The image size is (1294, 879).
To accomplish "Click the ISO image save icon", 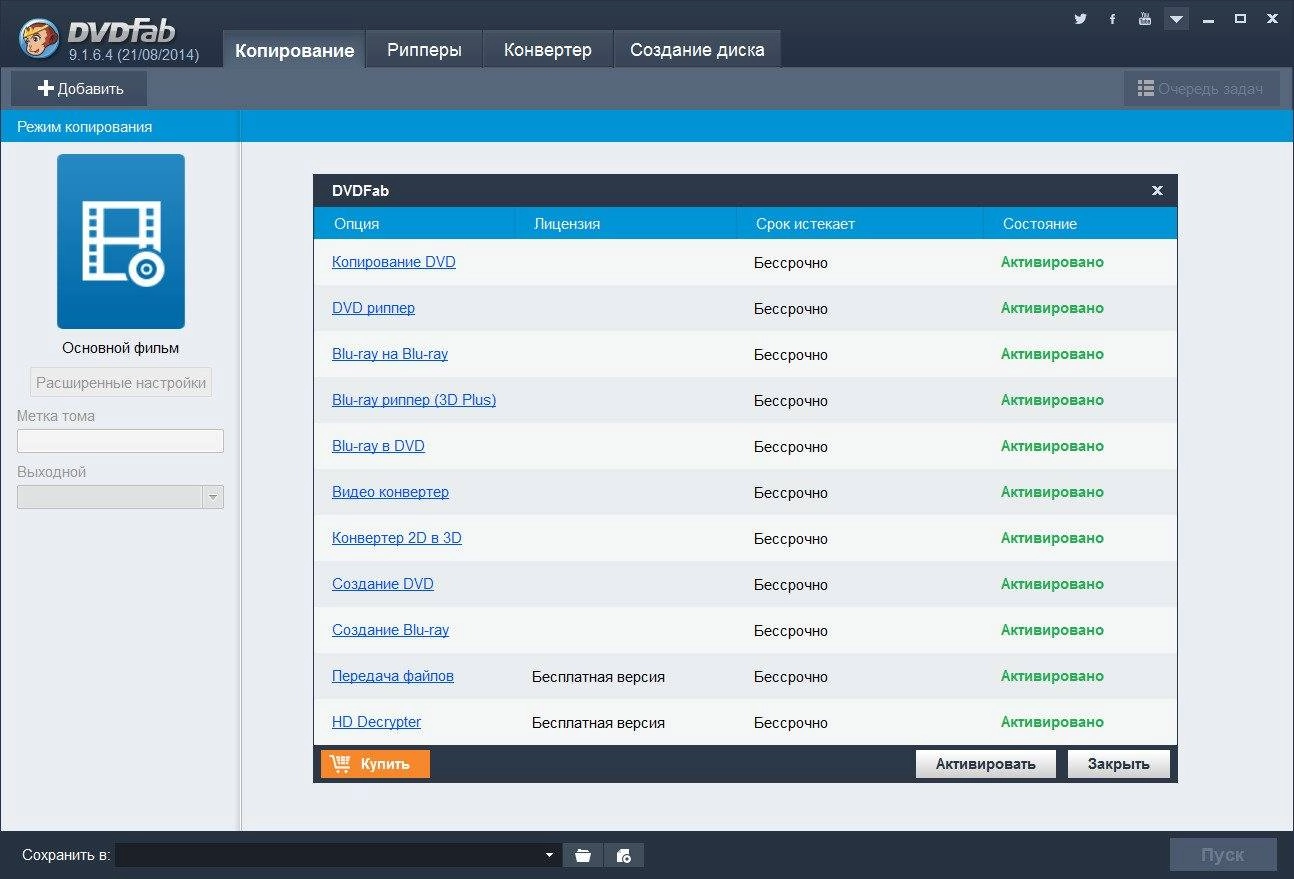I will tap(624, 855).
